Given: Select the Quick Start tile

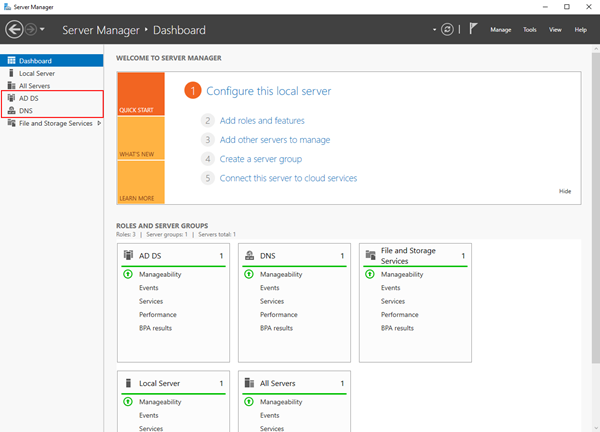Looking at the screenshot, I should (141, 94).
